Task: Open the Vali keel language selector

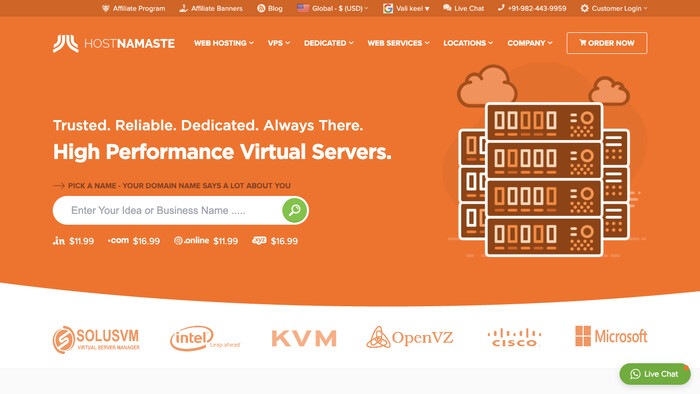Action: (406, 8)
